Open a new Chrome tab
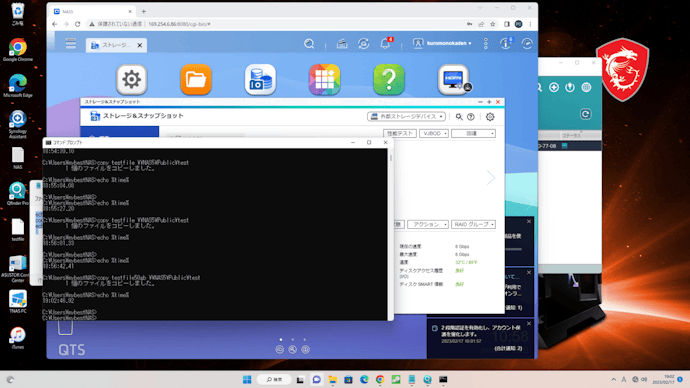The image size is (690, 388). (143, 11)
